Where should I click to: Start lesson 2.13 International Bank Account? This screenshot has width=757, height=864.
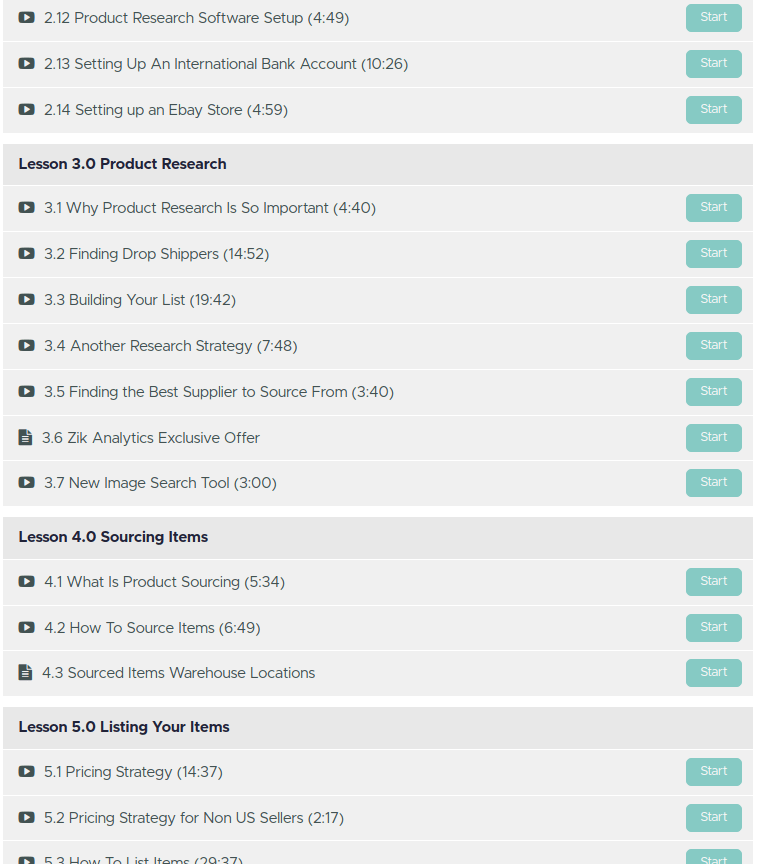tap(713, 64)
